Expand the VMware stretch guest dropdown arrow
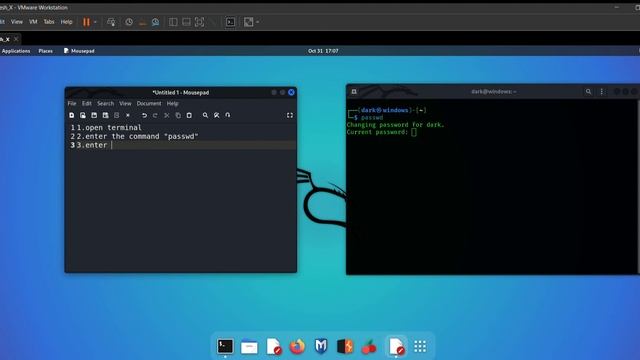640x360 pixels. coord(258,22)
